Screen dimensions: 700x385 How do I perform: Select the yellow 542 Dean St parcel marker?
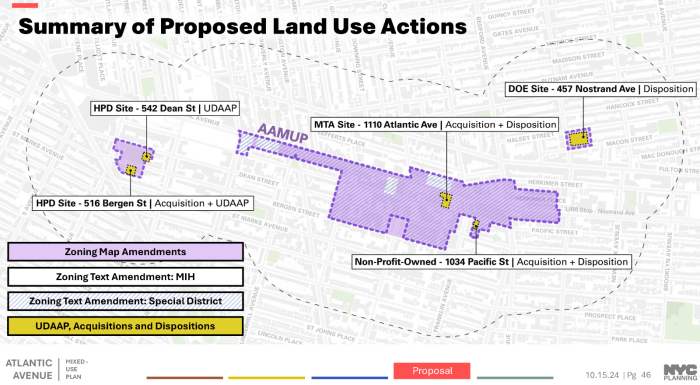[146, 157]
